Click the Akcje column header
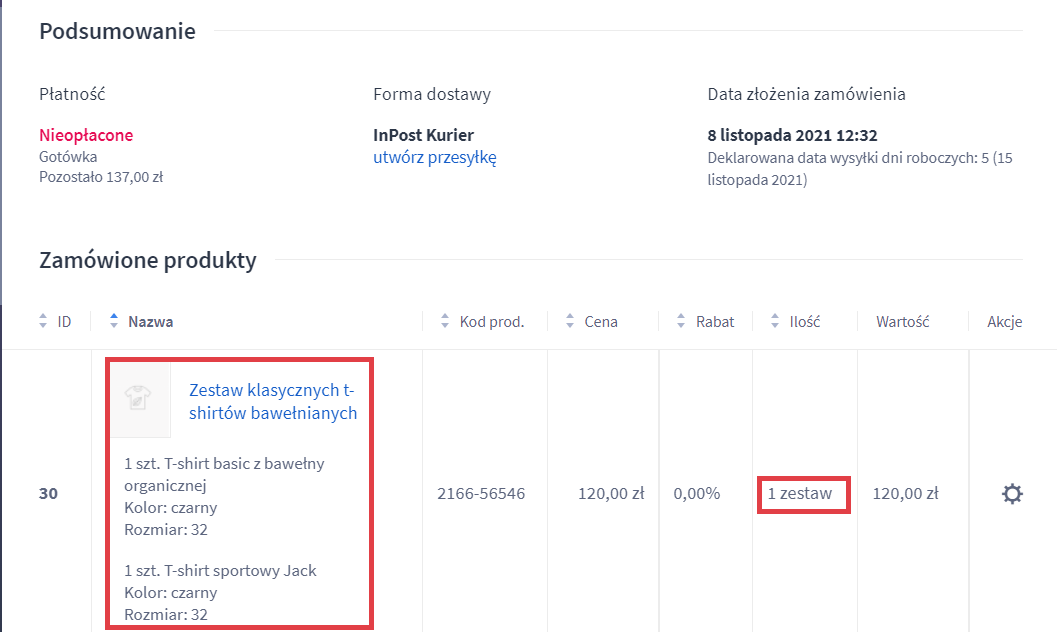This screenshot has height=632, width=1057. pyautogui.click(x=1004, y=322)
